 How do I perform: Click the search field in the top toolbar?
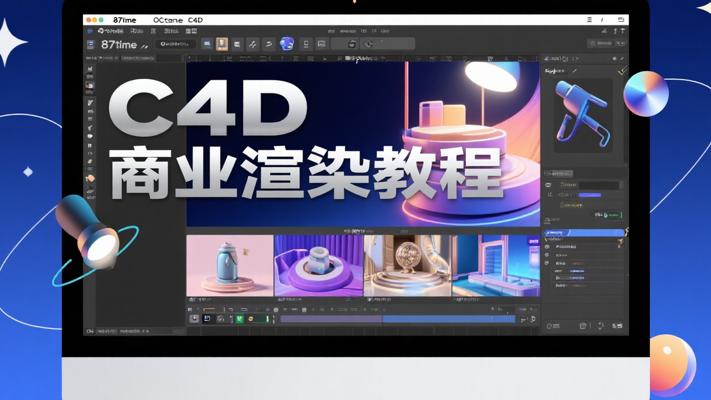pyautogui.click(x=175, y=44)
